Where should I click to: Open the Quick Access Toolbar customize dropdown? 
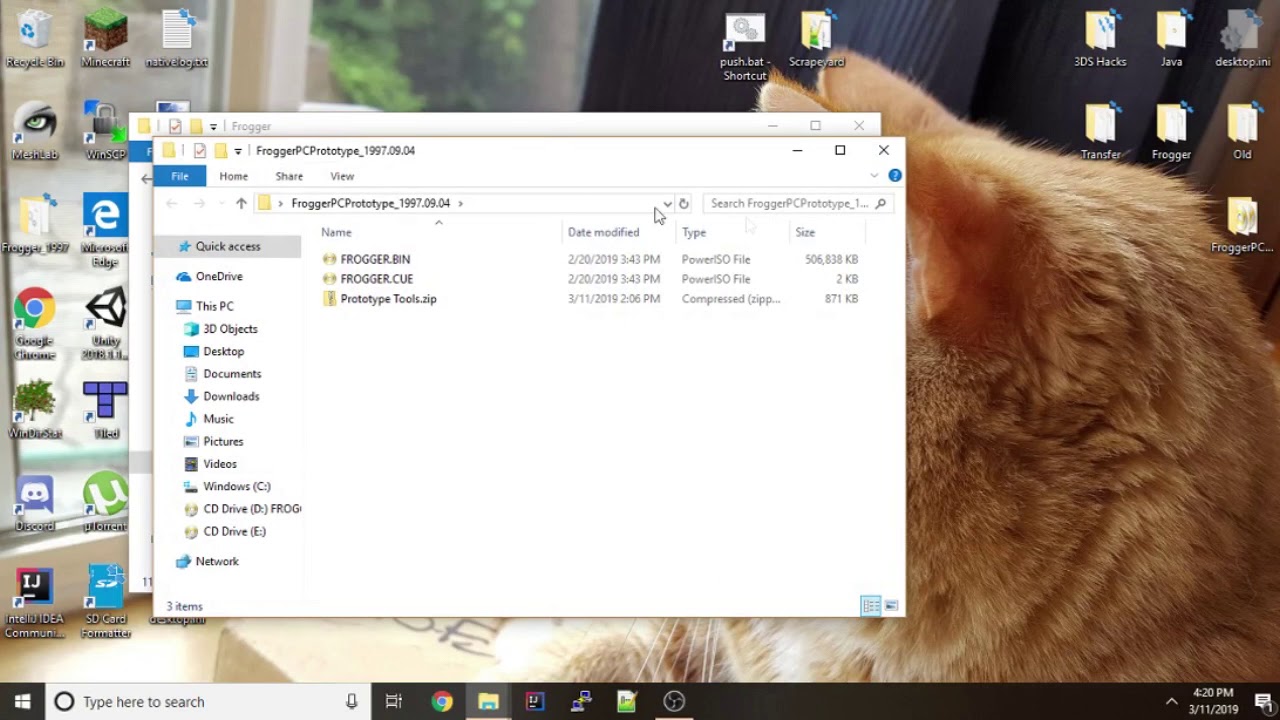(237, 151)
